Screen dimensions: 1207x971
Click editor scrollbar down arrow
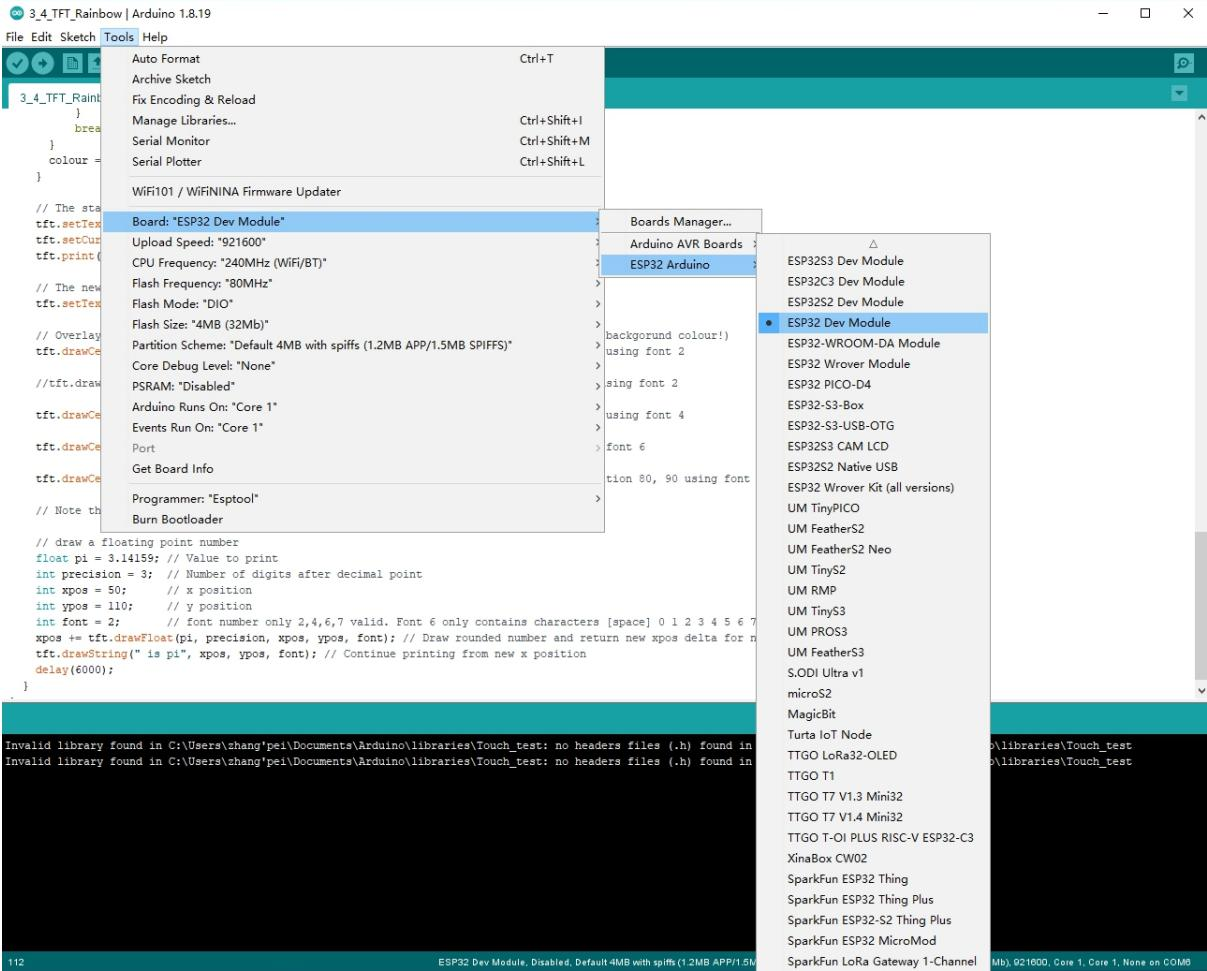coord(1200,691)
